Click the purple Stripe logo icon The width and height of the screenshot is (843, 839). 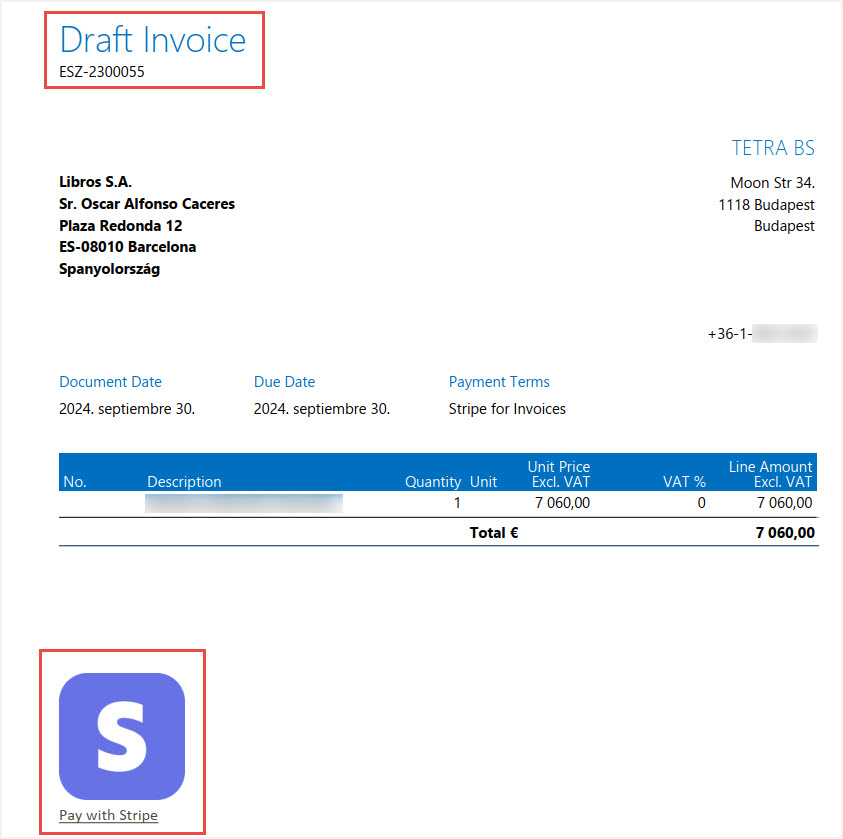click(122, 736)
